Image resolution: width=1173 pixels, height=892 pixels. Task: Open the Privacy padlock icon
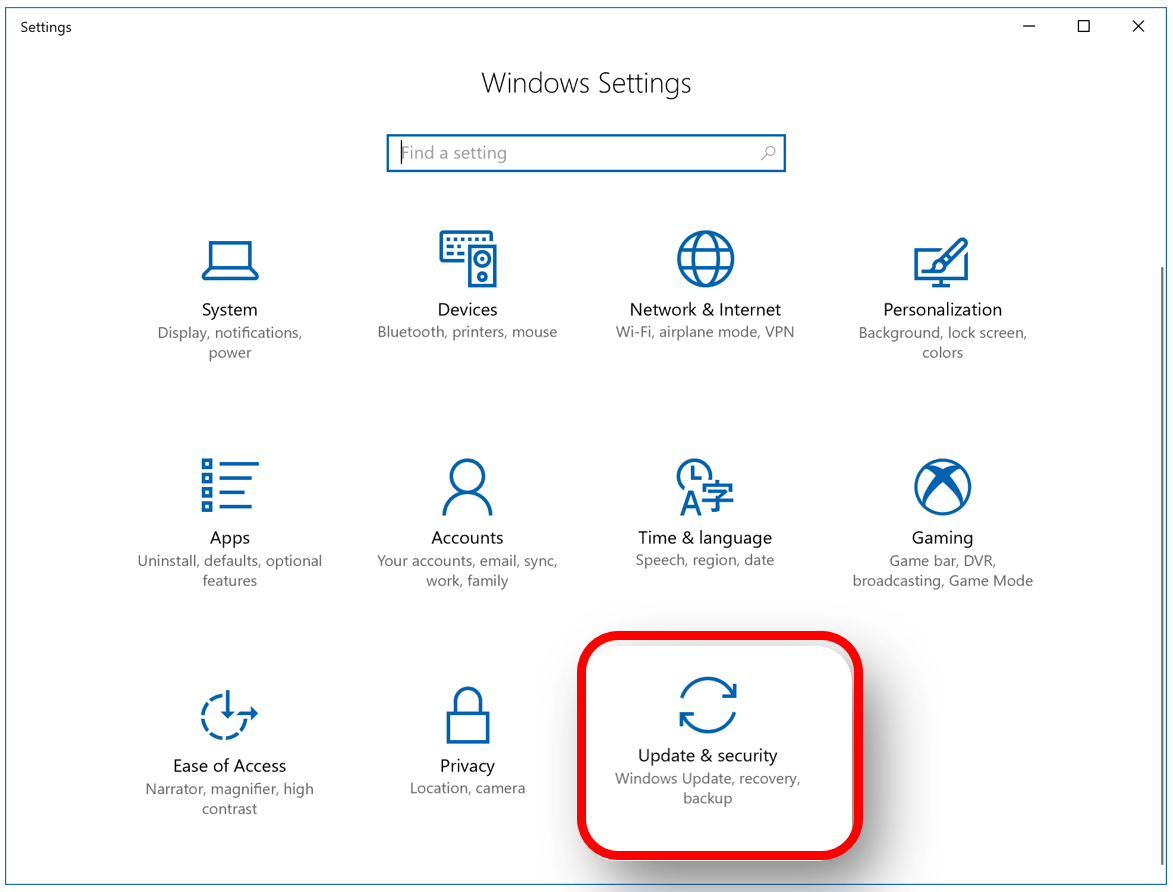point(467,714)
